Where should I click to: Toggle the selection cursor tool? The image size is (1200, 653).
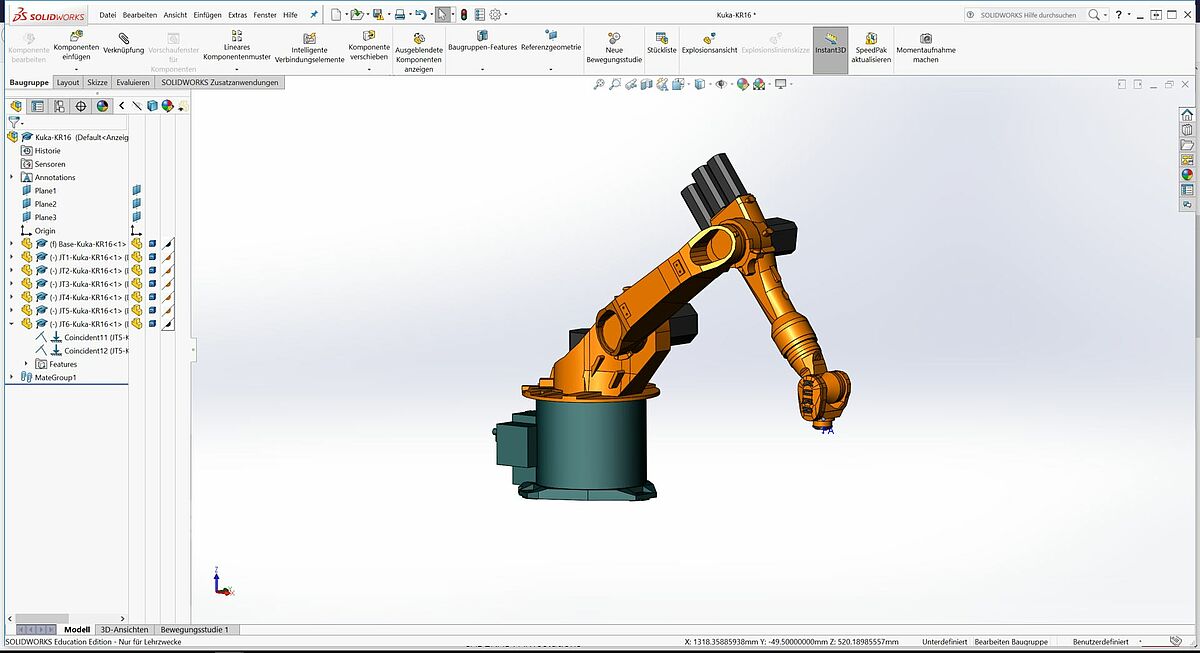coord(443,14)
